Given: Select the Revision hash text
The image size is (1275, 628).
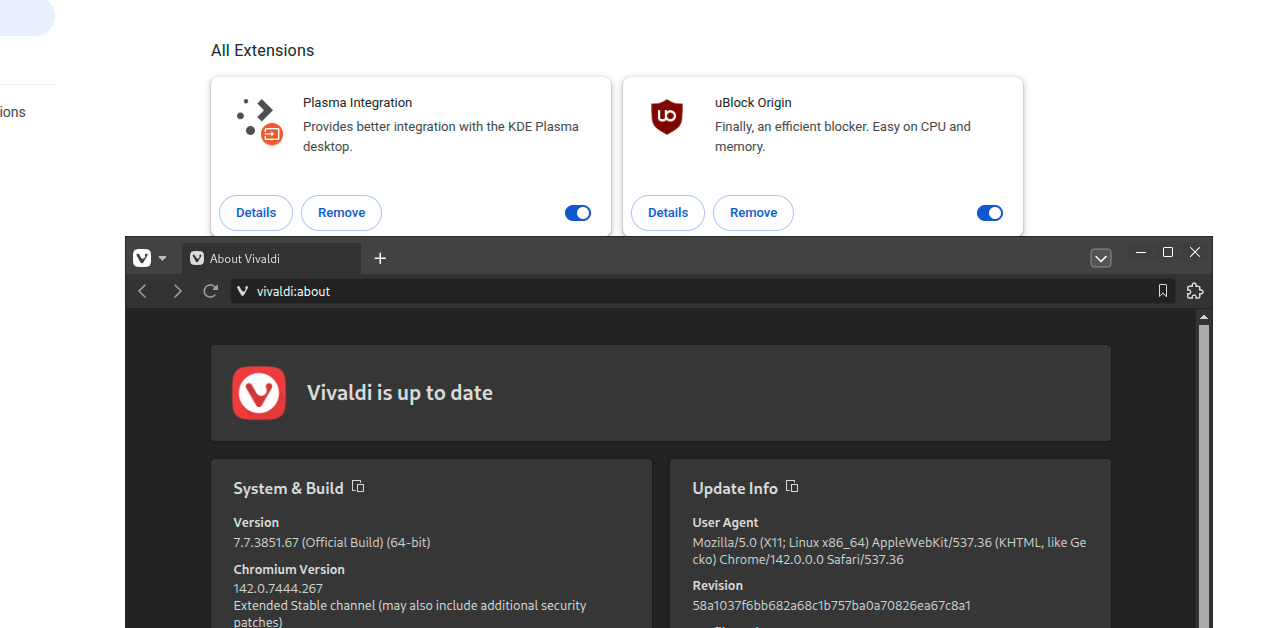Looking at the screenshot, I should click(x=832, y=605).
